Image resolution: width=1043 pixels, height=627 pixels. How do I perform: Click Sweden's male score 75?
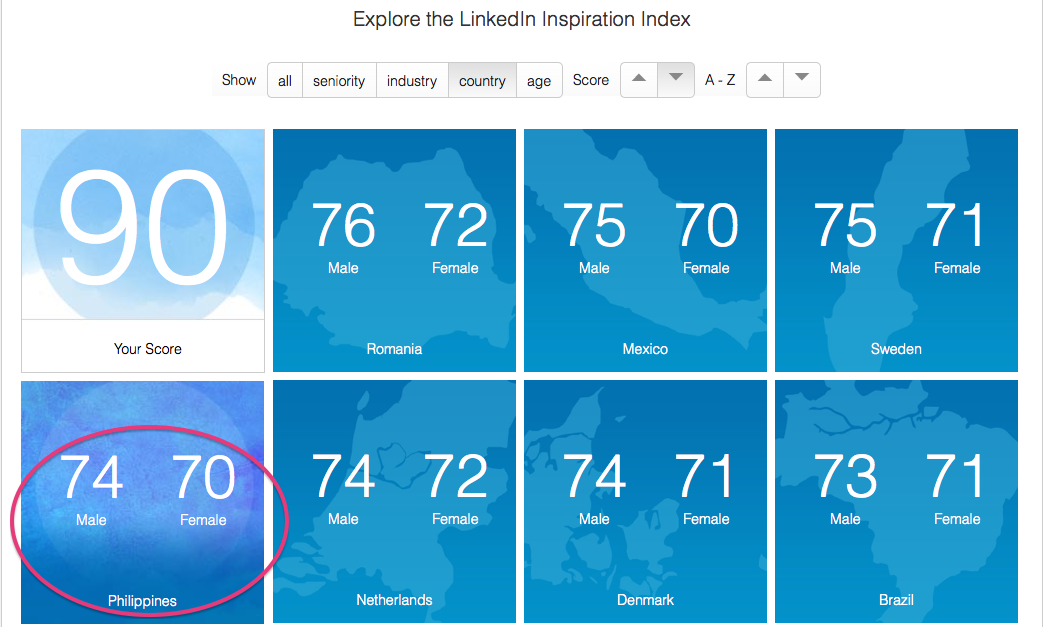[845, 225]
